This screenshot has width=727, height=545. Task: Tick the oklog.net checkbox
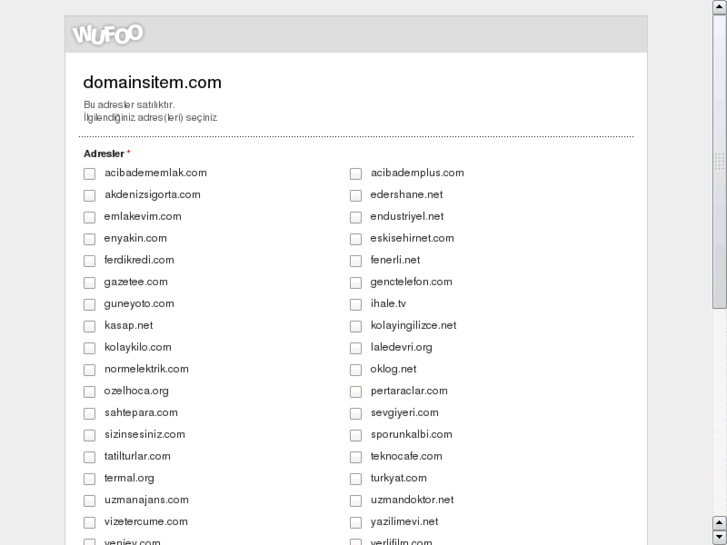pyautogui.click(x=356, y=370)
